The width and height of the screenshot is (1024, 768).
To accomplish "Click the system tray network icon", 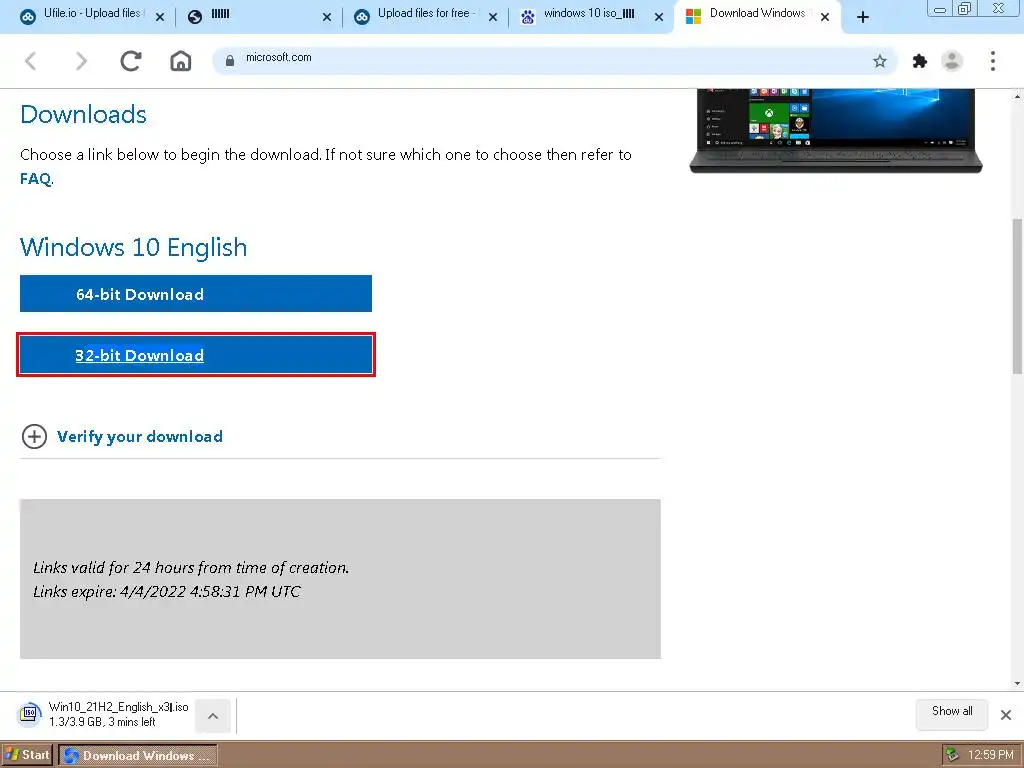I will [953, 756].
